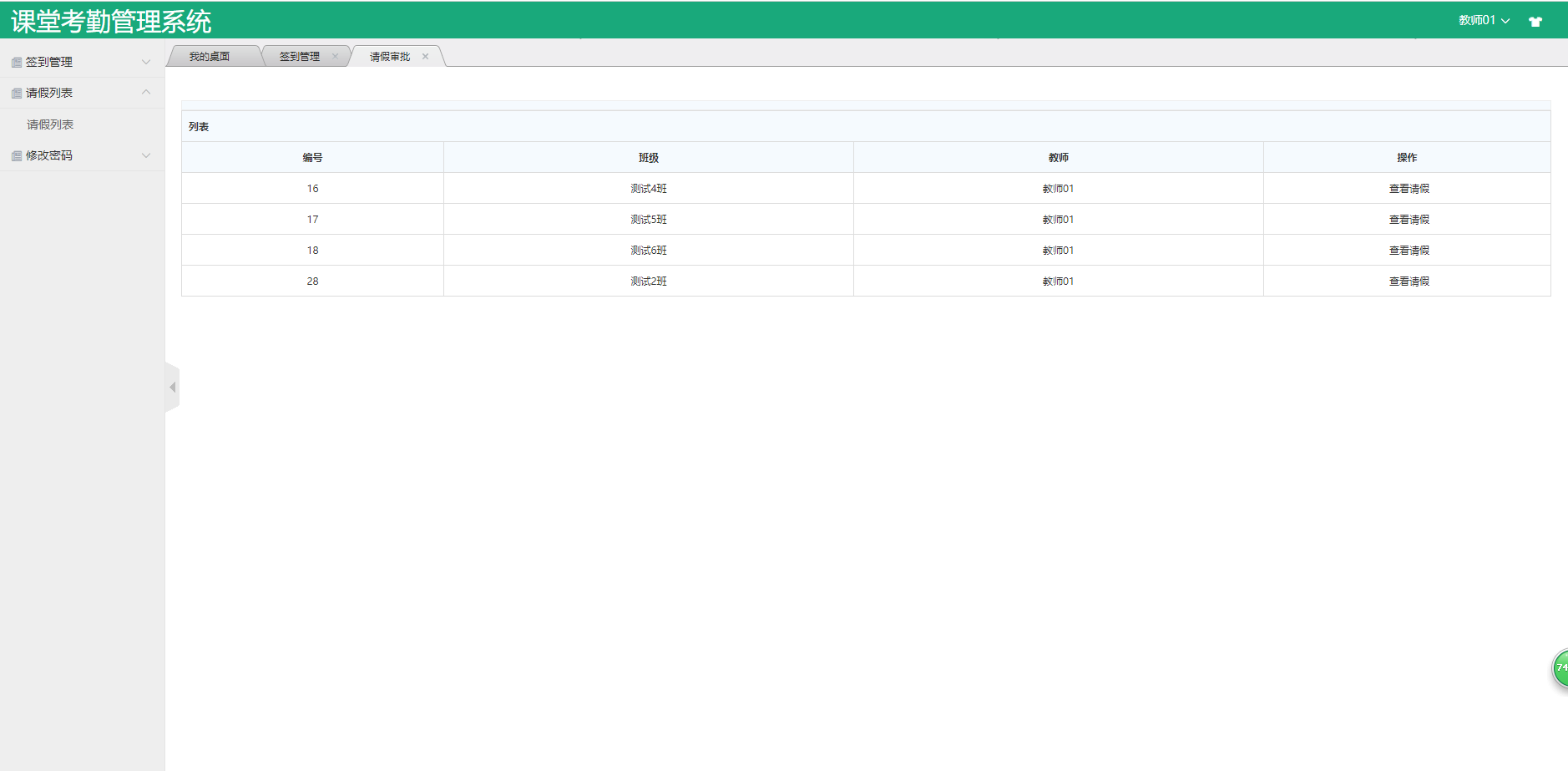Switch to the 签到管理 tab
The width and height of the screenshot is (1568, 771).
pyautogui.click(x=299, y=57)
